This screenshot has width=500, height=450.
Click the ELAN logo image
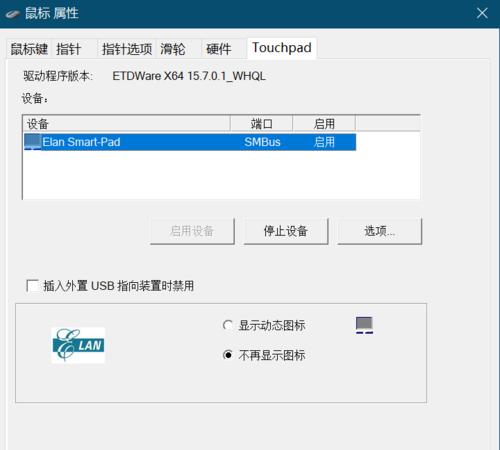tap(78, 345)
